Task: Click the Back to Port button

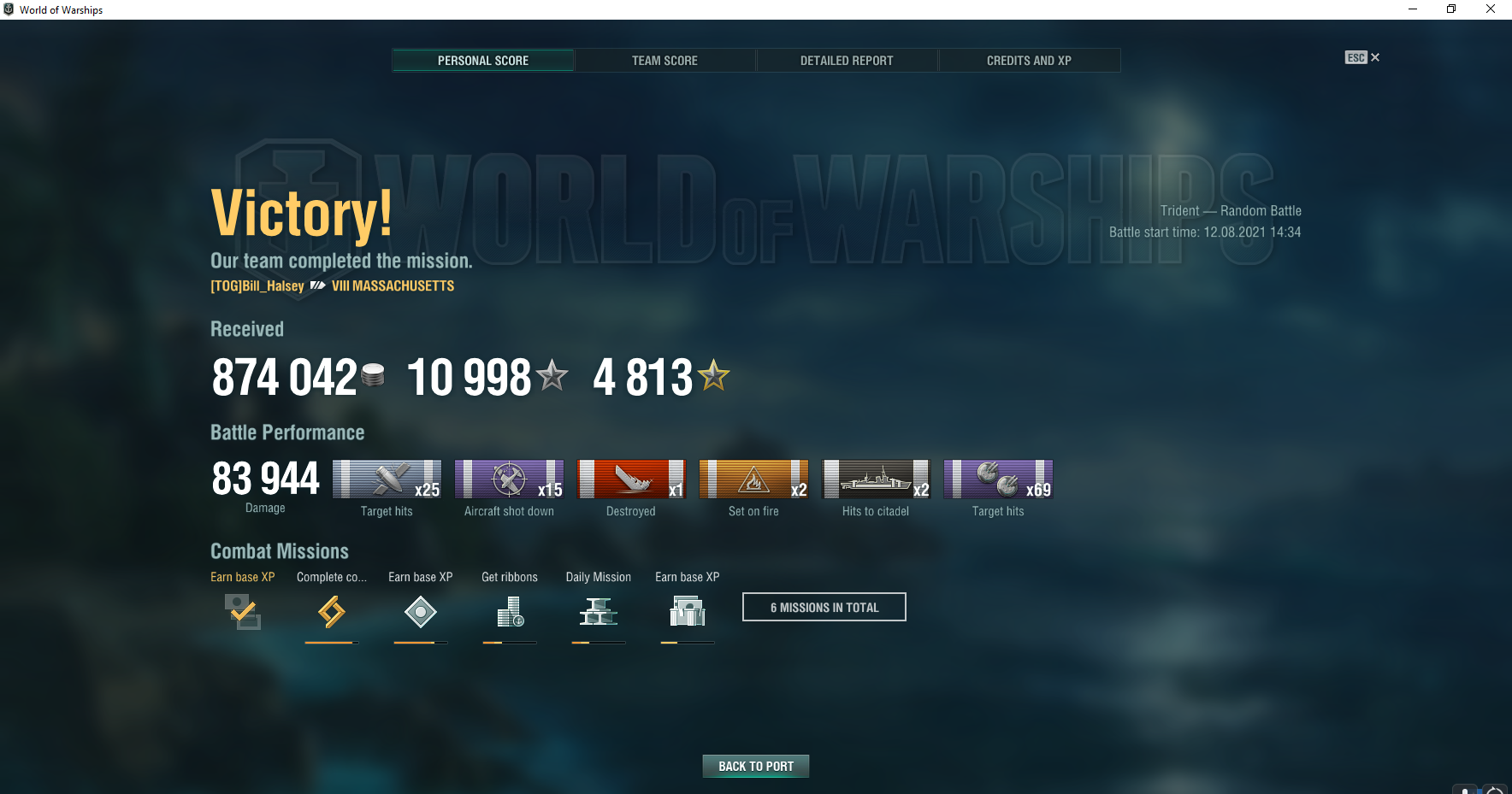Action: click(x=756, y=767)
